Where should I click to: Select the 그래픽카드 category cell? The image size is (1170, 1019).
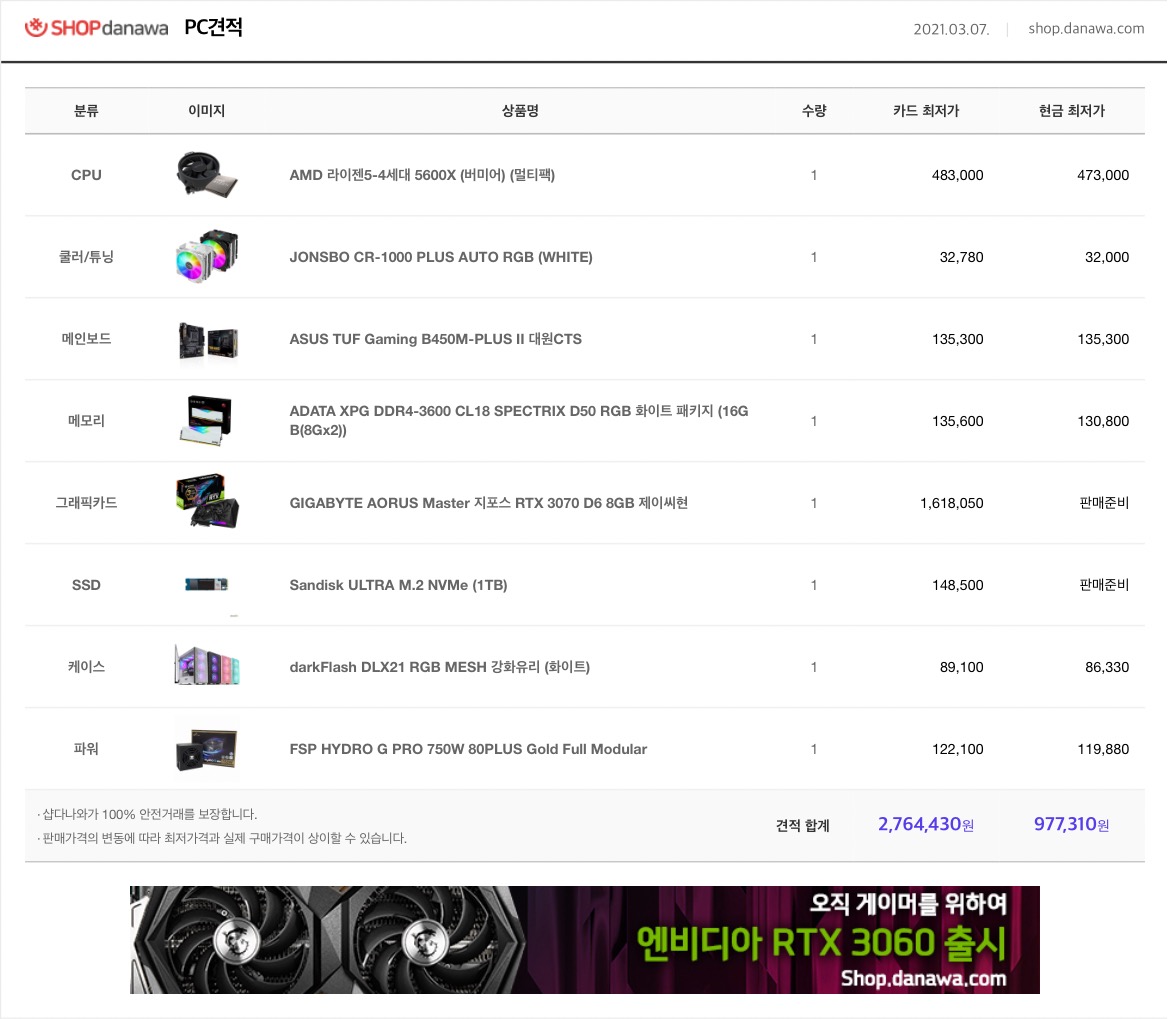click(x=86, y=503)
